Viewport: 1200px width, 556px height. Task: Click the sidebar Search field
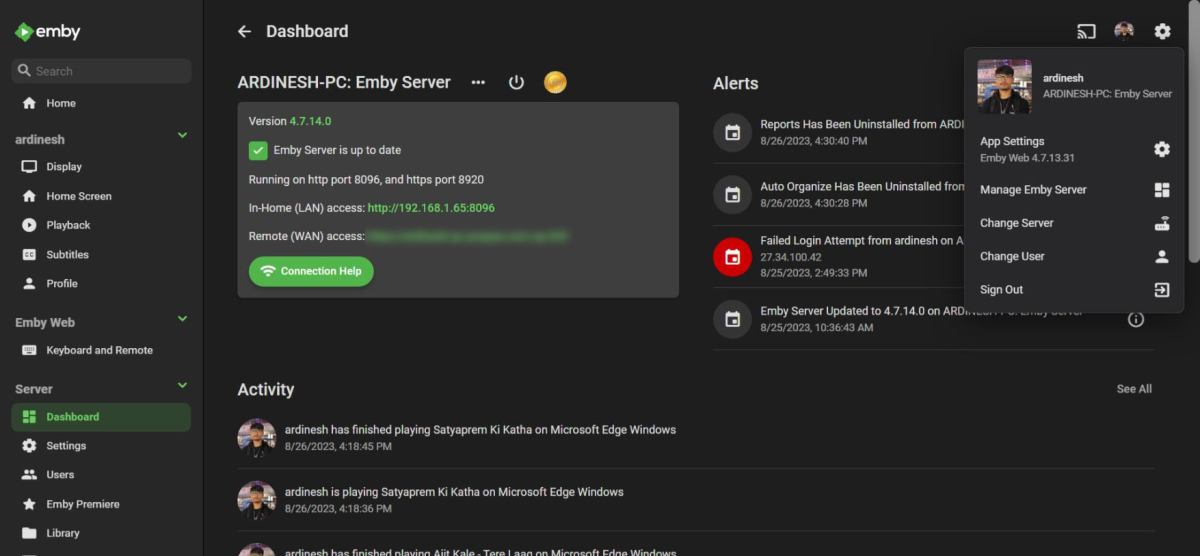coord(101,71)
